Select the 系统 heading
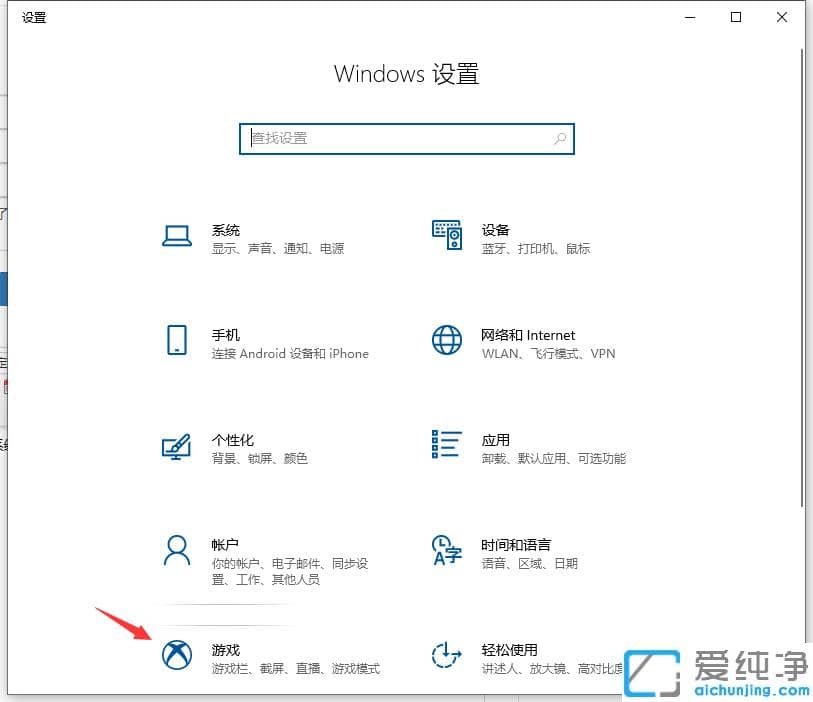813x702 pixels. 226,230
